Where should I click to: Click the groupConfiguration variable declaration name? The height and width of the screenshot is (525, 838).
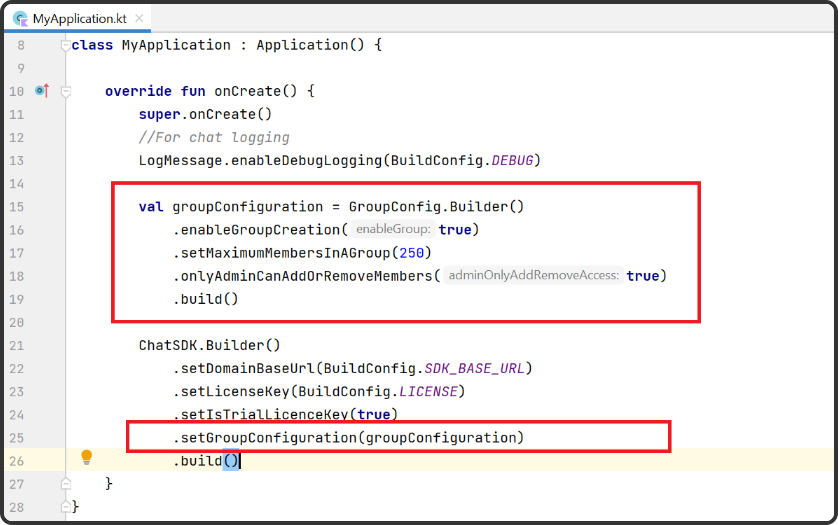tap(247, 207)
